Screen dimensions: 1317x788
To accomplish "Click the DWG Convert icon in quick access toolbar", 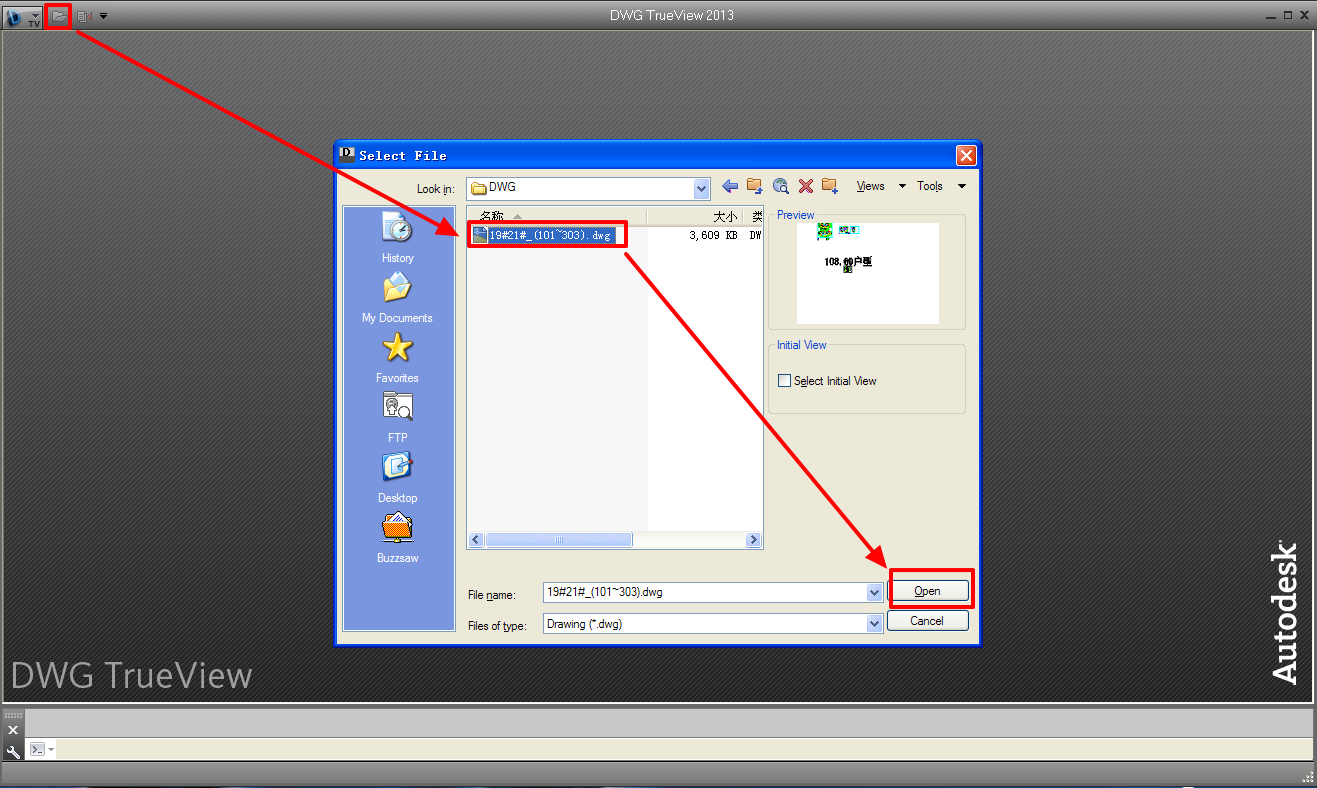I will click(84, 16).
